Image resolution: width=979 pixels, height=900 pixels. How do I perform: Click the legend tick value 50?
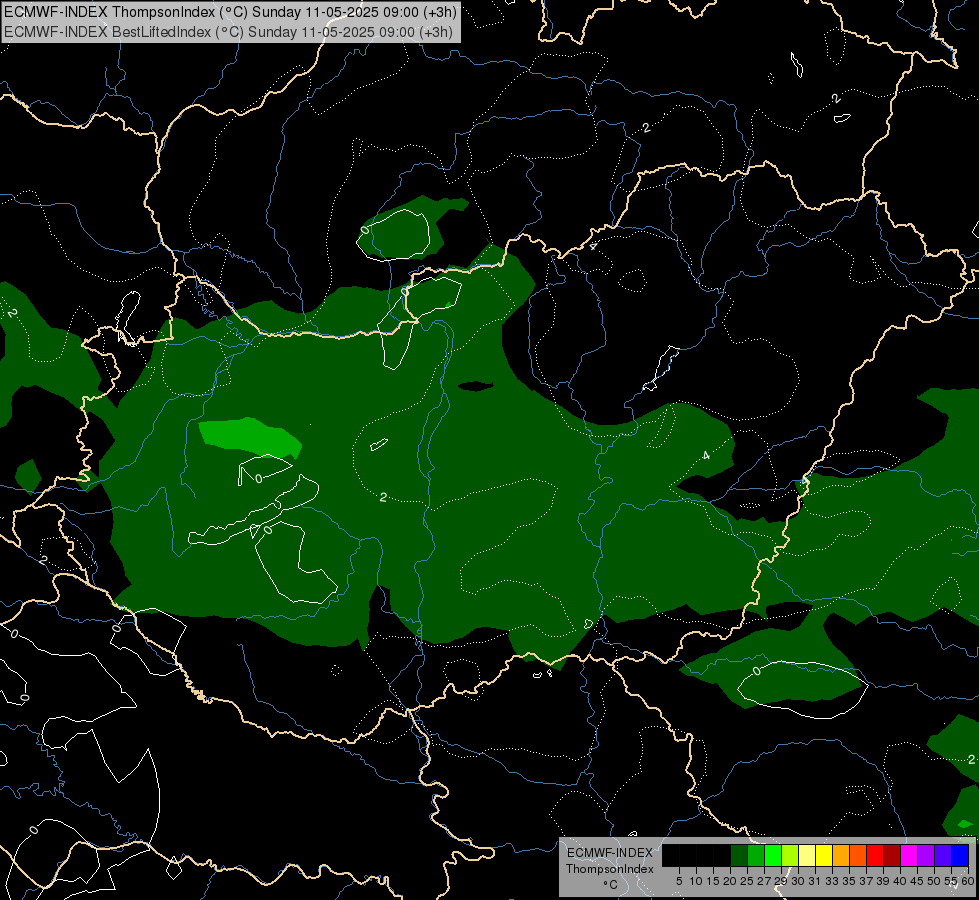coord(934,881)
